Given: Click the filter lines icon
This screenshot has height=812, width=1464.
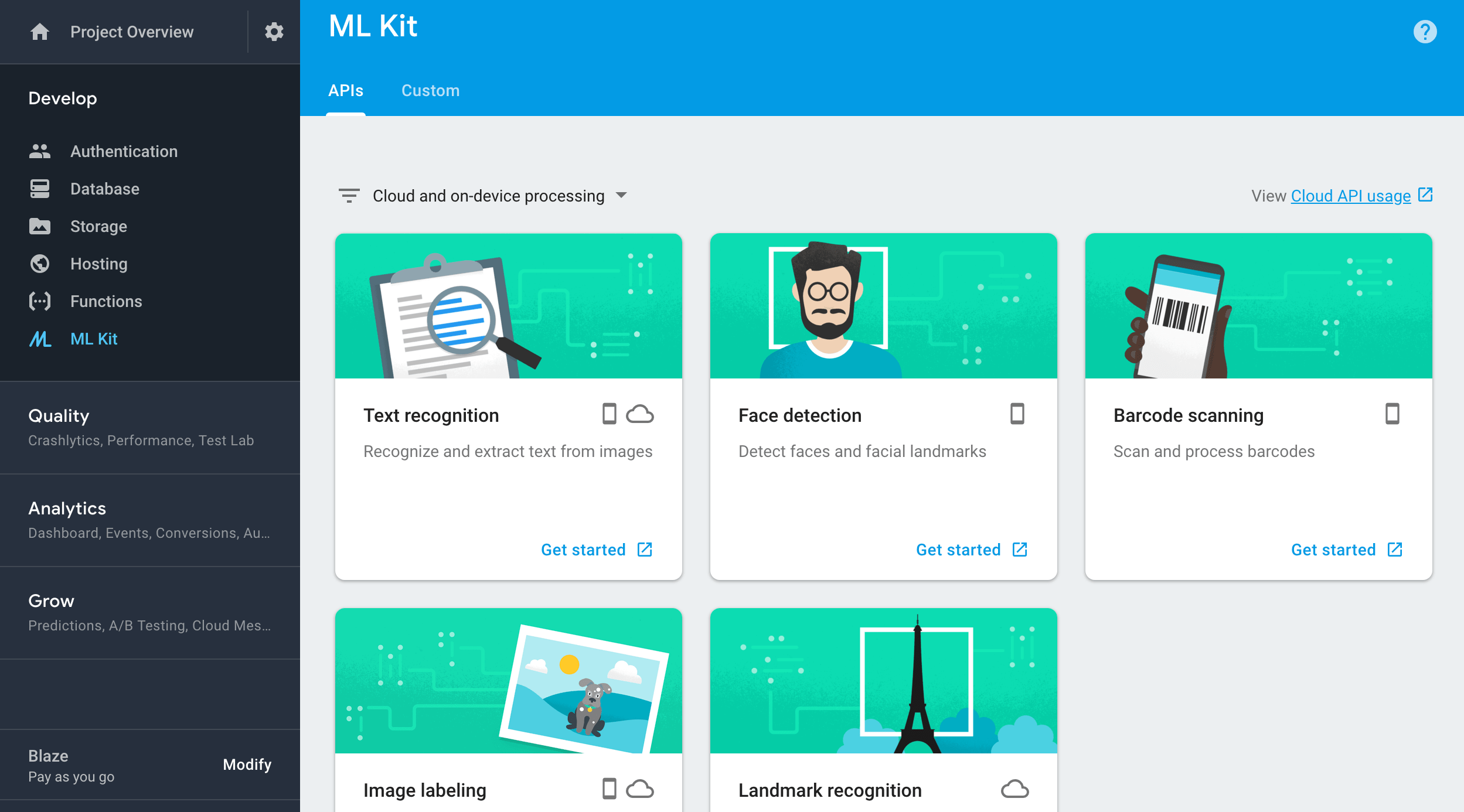Looking at the screenshot, I should 349,196.
